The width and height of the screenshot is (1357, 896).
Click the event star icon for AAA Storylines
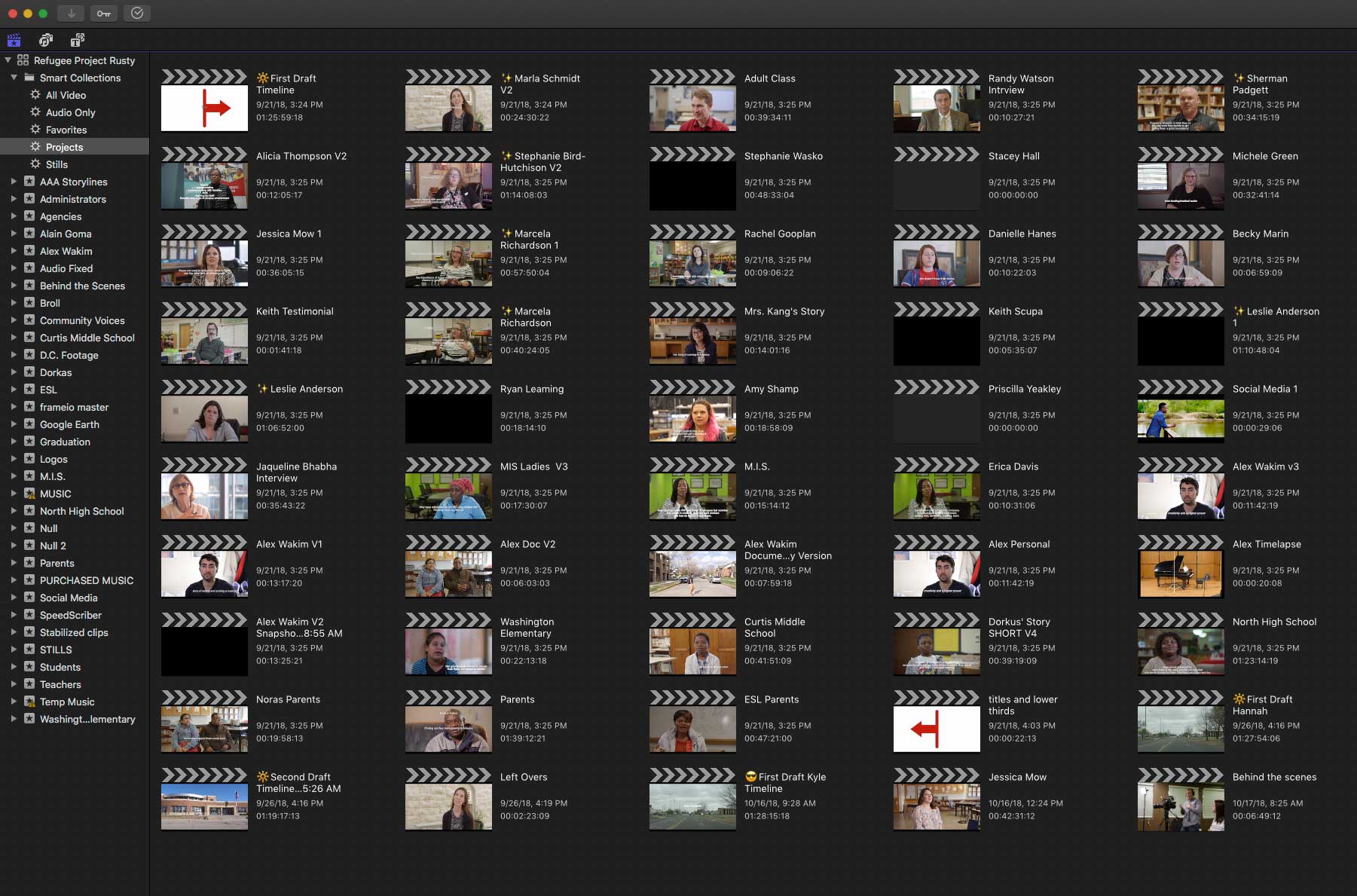pos(29,182)
